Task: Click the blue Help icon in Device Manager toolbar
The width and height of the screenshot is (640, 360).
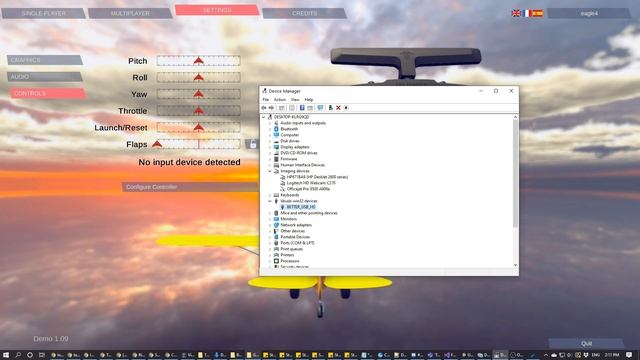Action: (302, 108)
